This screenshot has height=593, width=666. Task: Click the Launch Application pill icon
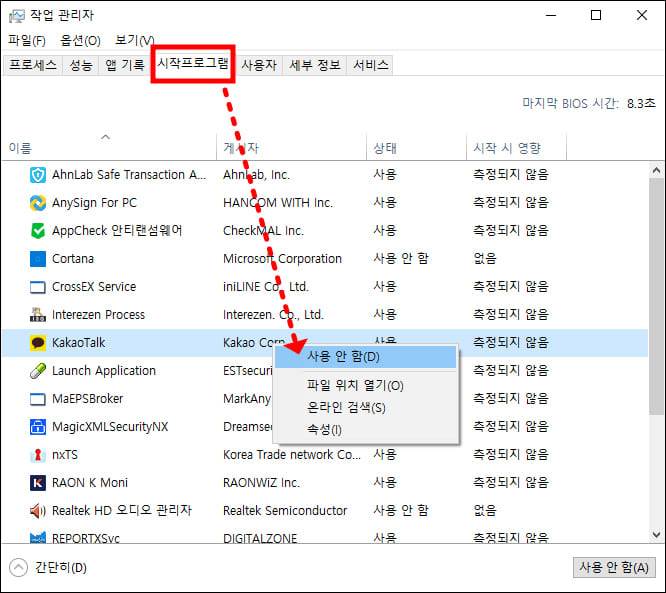point(38,371)
